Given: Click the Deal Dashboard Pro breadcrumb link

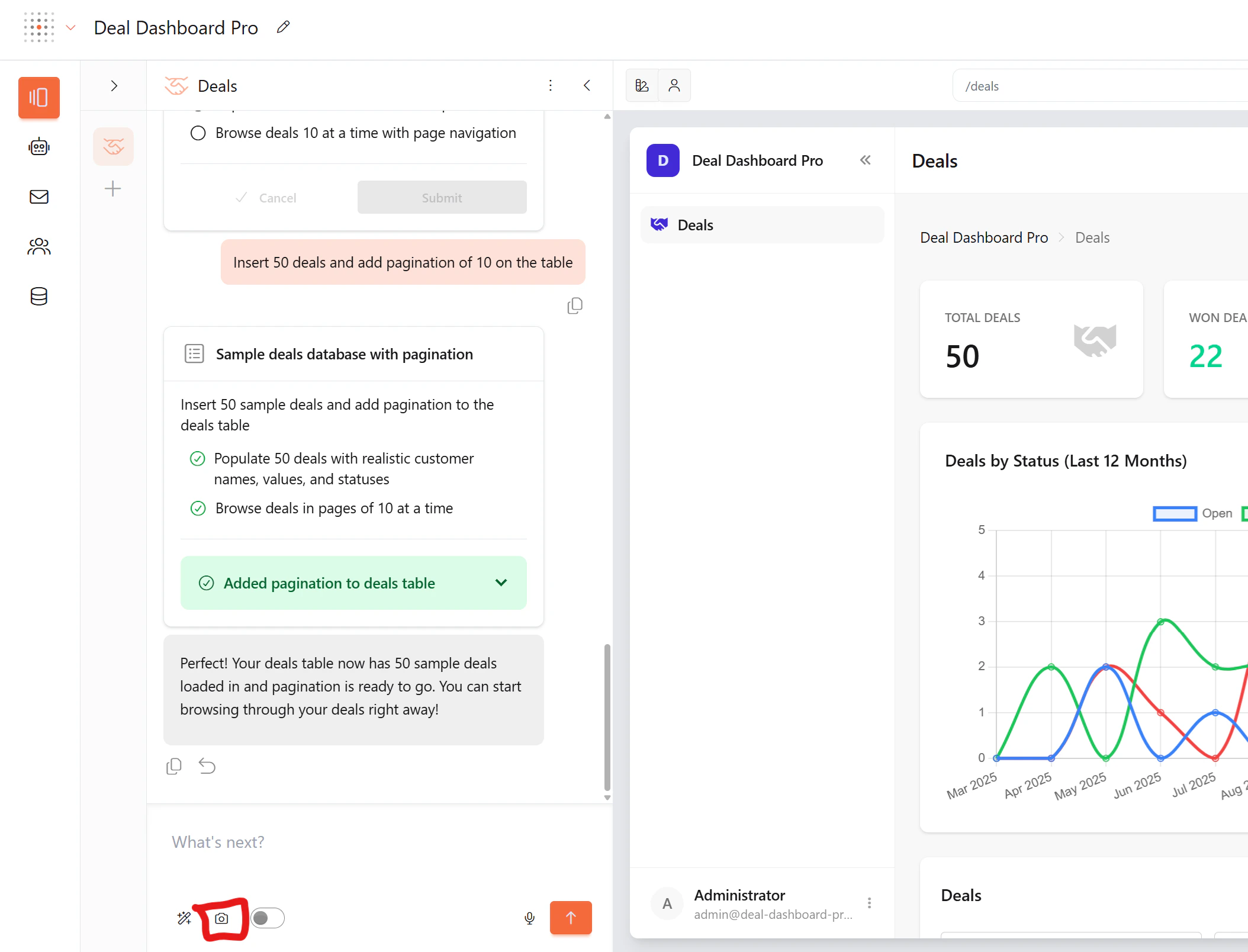Looking at the screenshot, I should [983, 237].
